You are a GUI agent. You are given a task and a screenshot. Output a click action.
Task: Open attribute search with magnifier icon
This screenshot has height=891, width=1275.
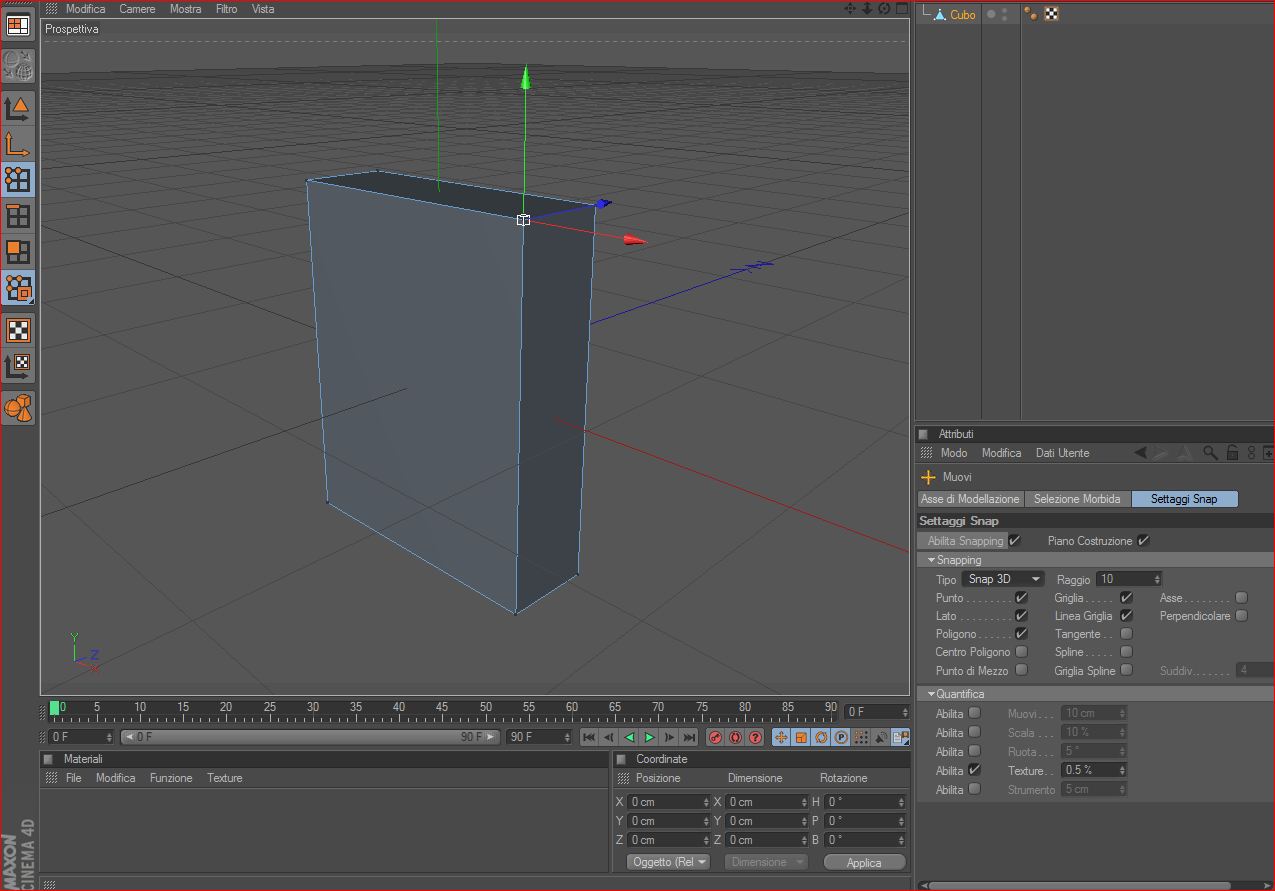(1210, 453)
